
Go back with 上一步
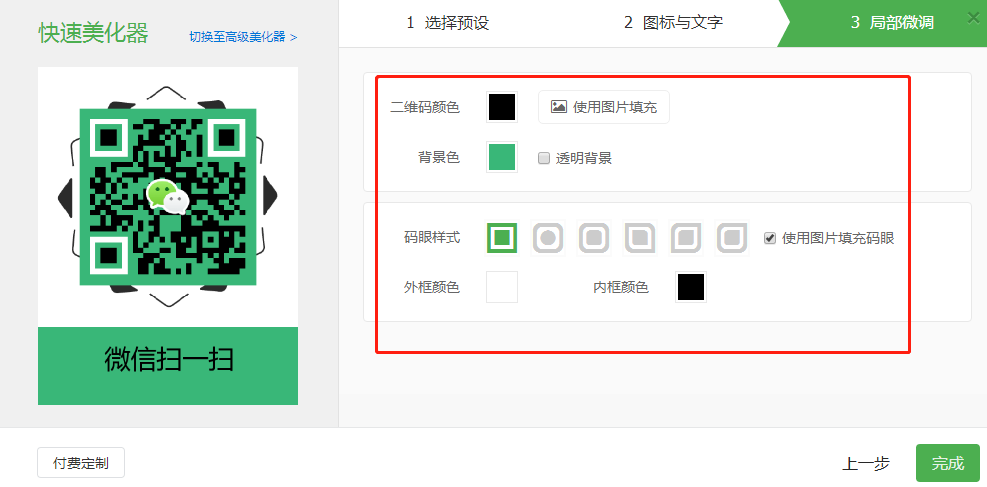coord(866,464)
